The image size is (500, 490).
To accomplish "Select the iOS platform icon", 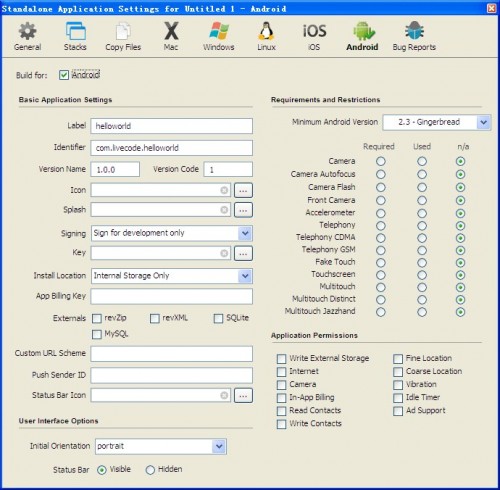I will [314, 31].
